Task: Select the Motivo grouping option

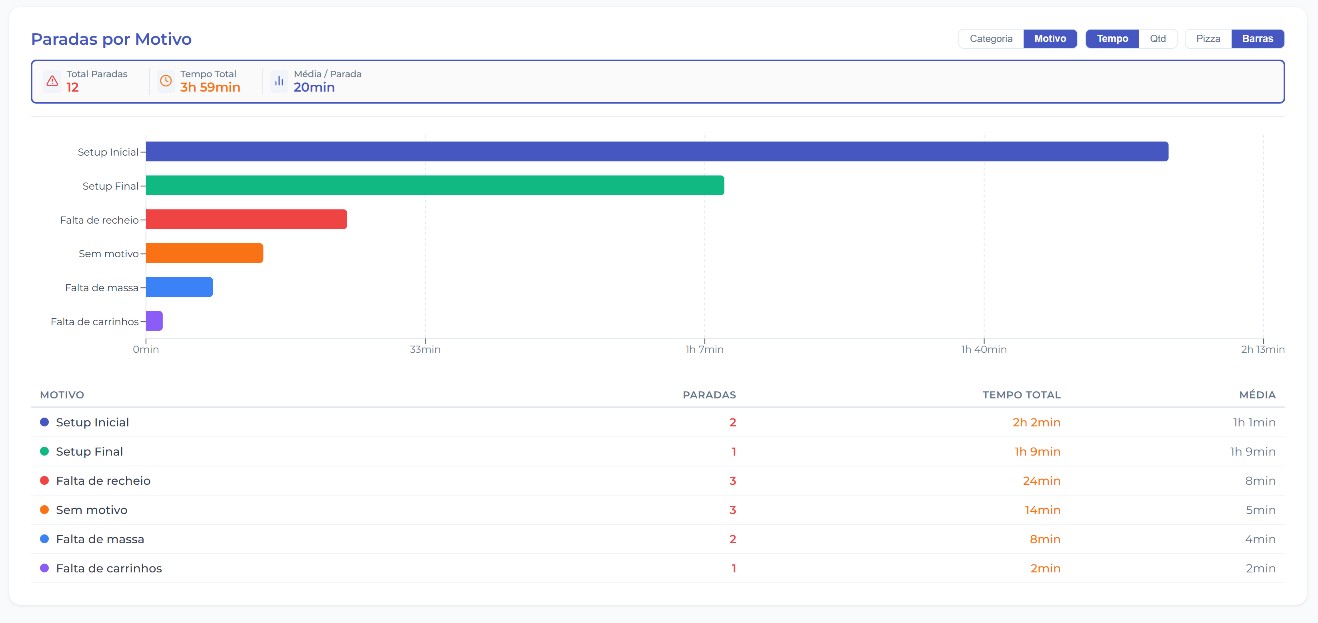Action: (x=1050, y=39)
